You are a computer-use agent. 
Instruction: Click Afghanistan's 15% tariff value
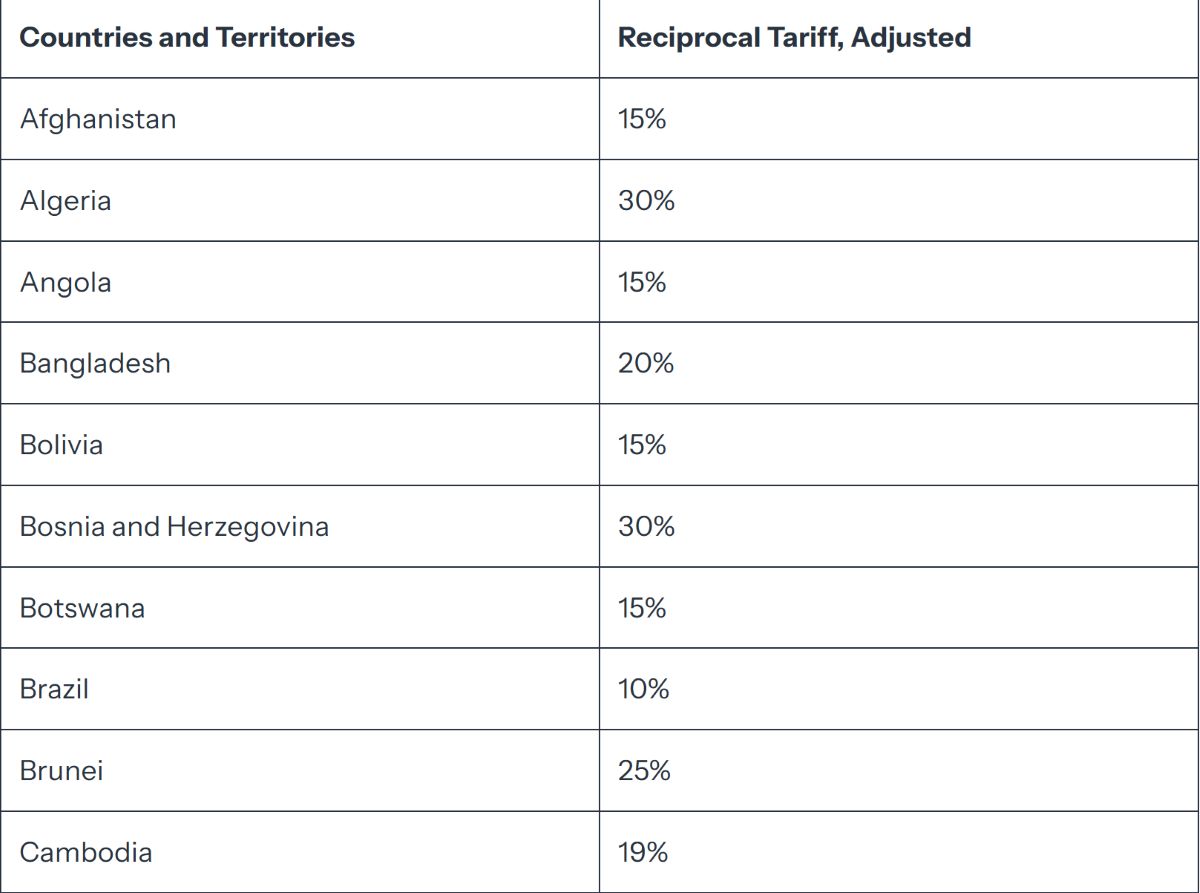click(642, 119)
